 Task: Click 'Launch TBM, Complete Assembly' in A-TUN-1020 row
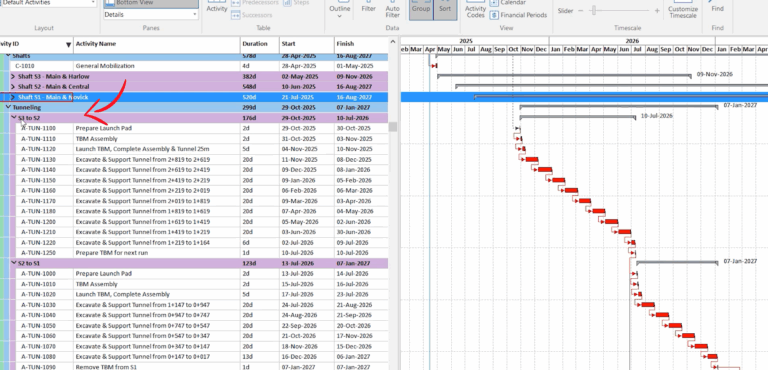pos(123,295)
